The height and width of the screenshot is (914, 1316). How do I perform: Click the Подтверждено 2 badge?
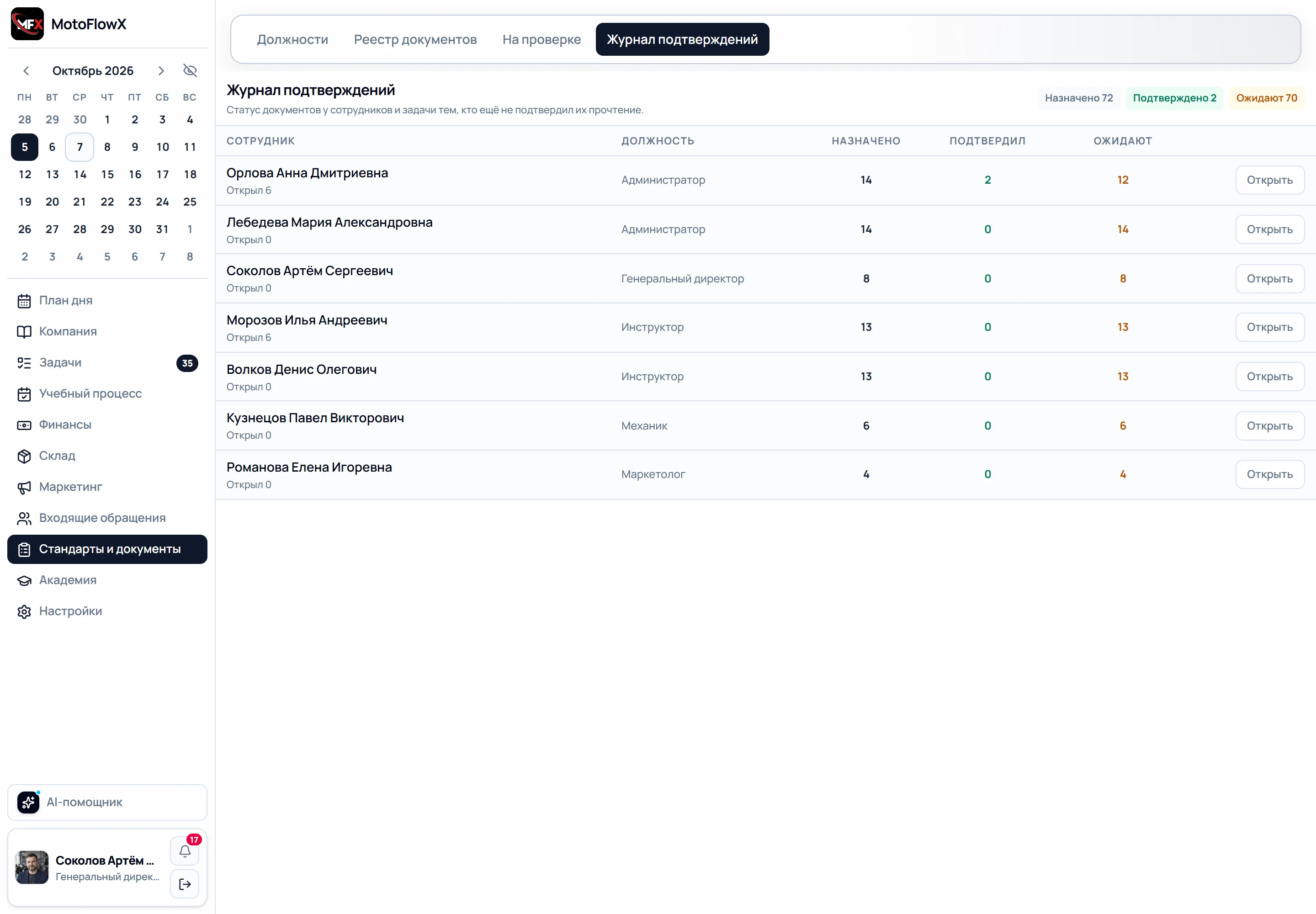[x=1174, y=98]
